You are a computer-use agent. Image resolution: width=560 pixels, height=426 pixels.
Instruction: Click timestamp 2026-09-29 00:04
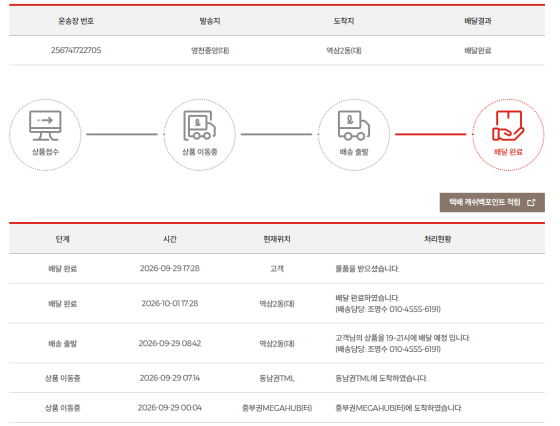[170, 408]
